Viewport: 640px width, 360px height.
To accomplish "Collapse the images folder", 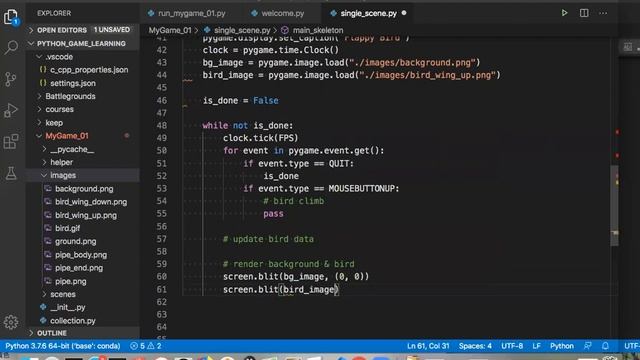I will point(83,175).
